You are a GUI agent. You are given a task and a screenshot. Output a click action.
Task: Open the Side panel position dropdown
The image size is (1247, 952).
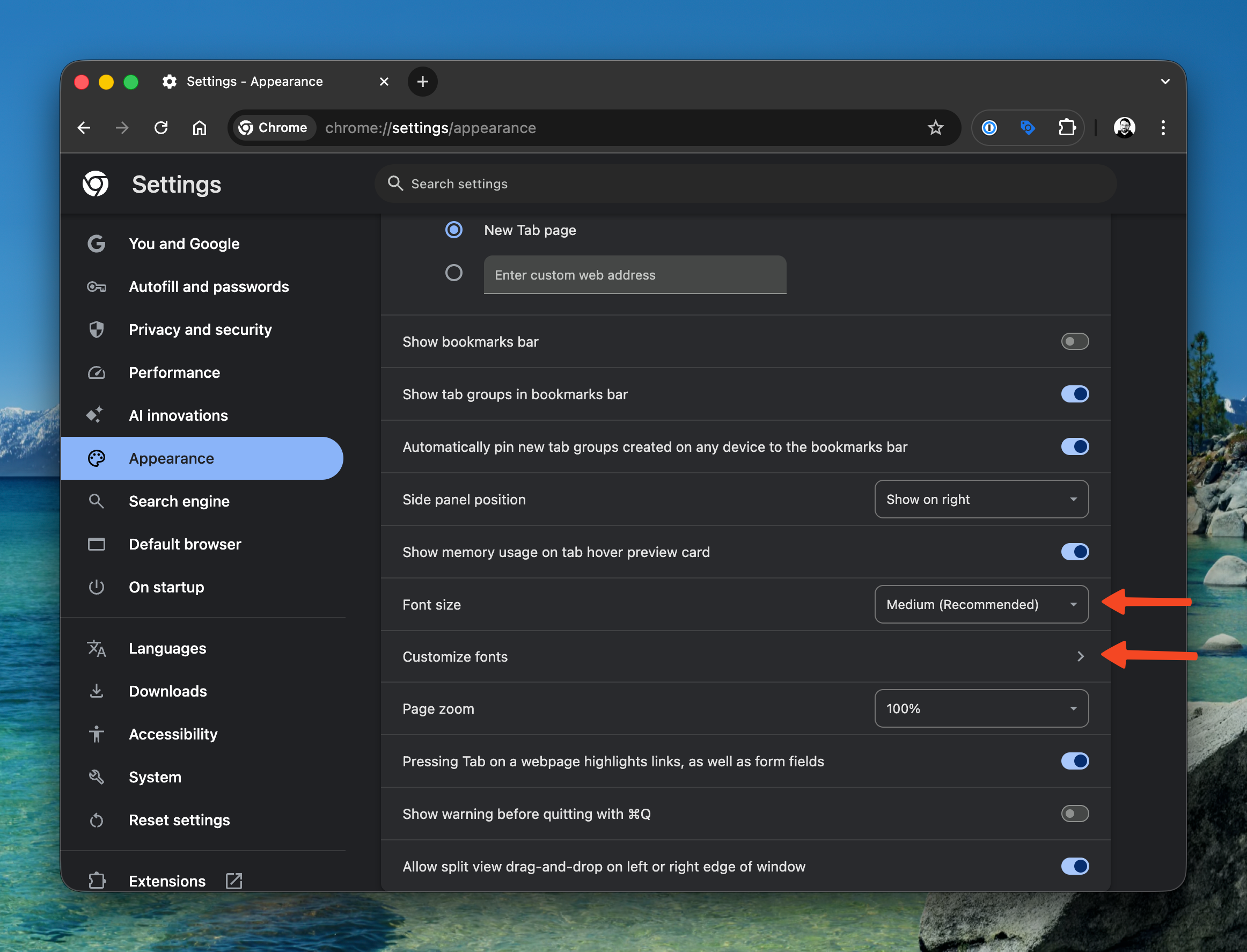tap(981, 499)
